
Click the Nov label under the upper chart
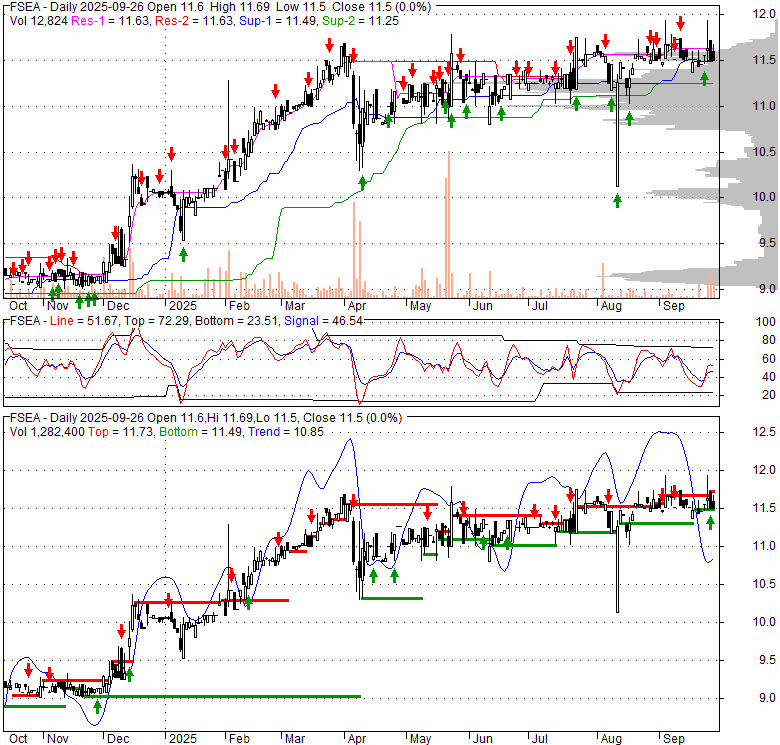pyautogui.click(x=57, y=306)
